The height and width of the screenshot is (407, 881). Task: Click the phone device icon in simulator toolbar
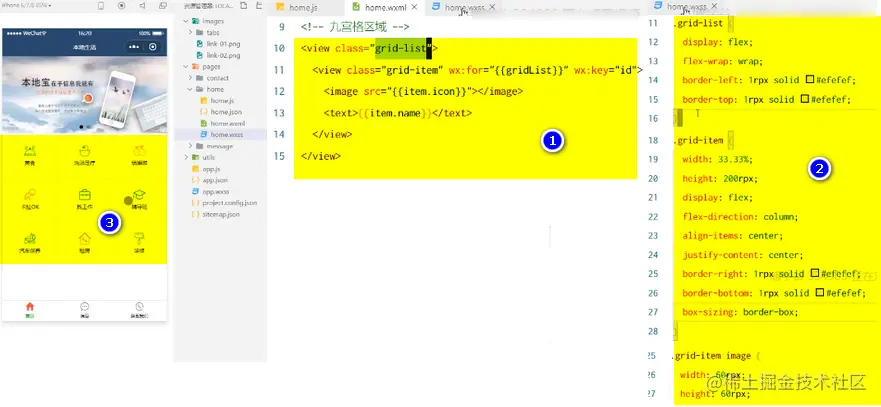[101, 6]
